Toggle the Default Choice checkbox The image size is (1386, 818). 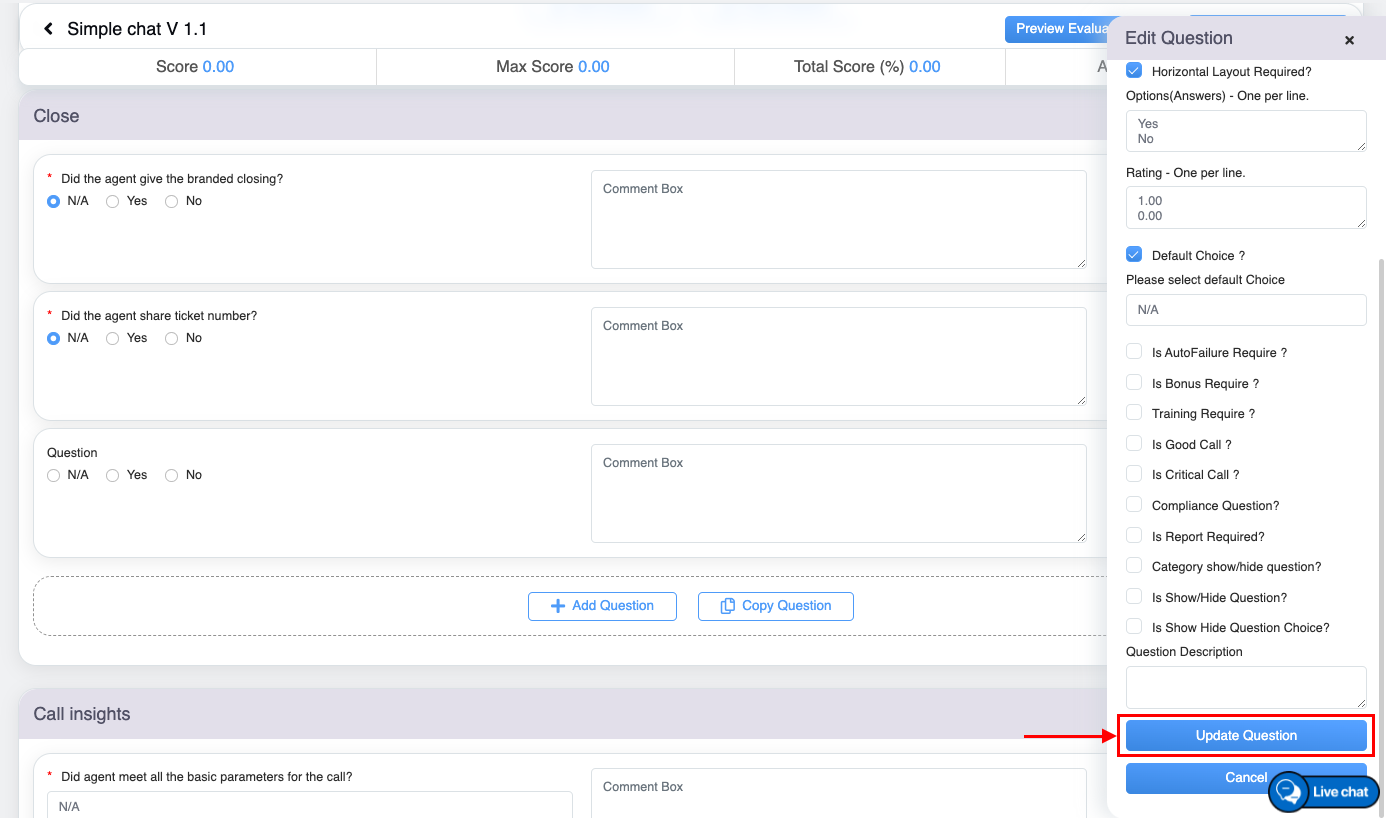tap(1134, 255)
